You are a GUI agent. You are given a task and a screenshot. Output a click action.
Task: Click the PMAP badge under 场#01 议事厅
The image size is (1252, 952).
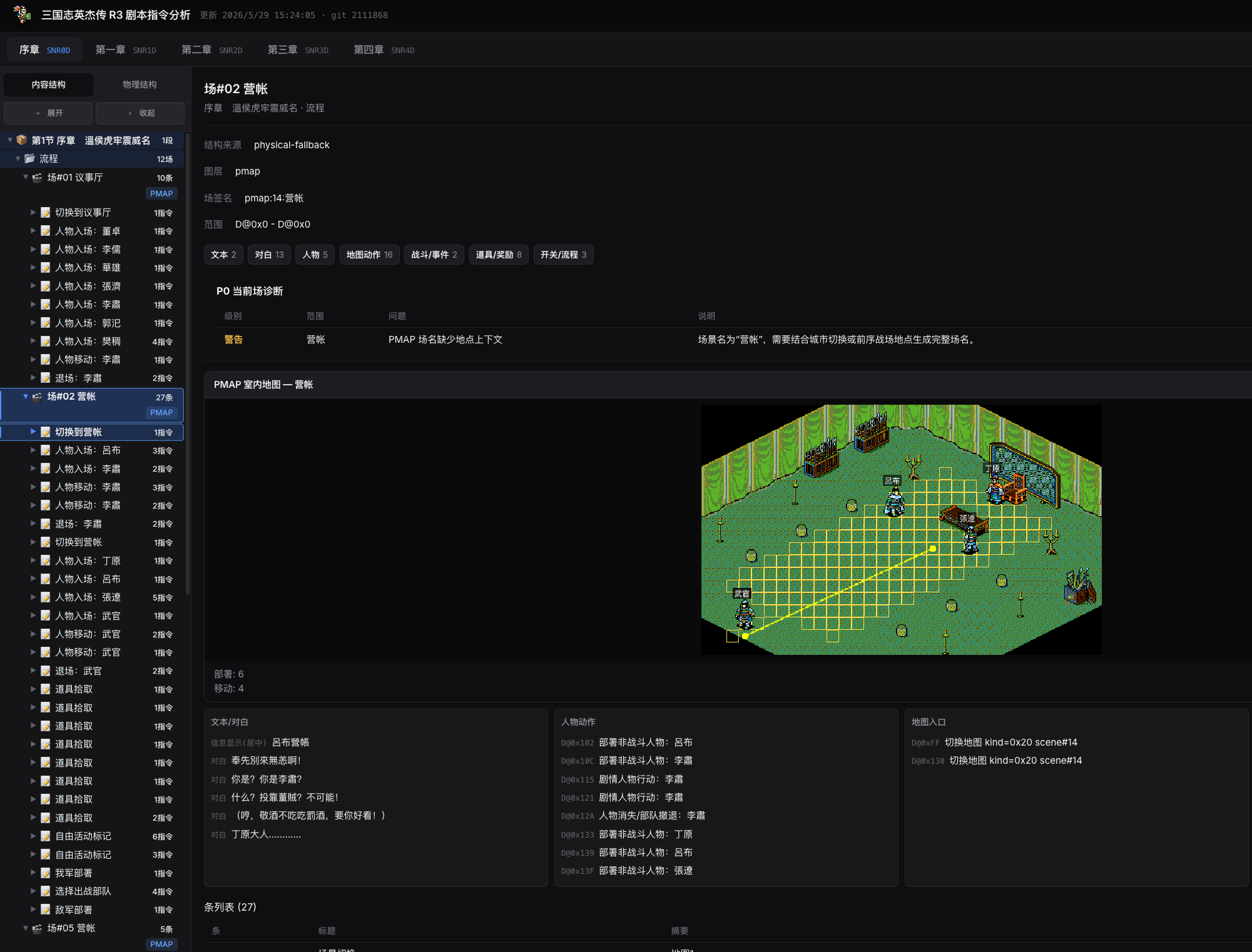(161, 194)
